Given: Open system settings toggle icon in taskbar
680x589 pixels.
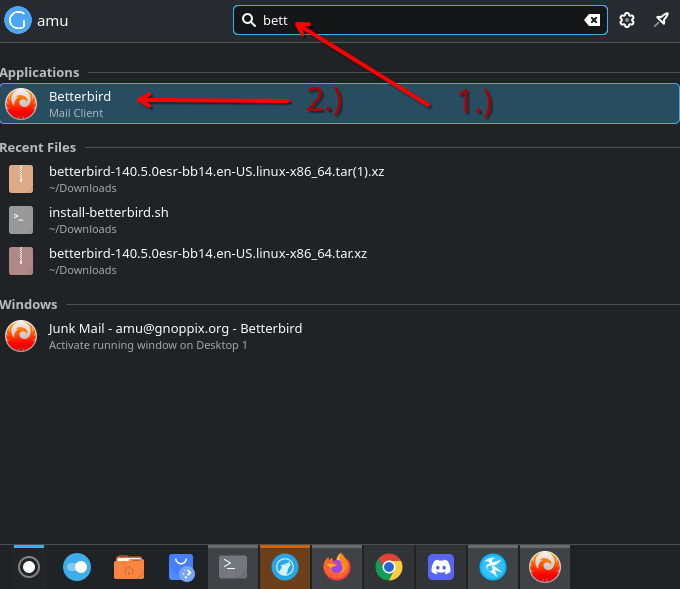Looking at the screenshot, I should pos(77,568).
